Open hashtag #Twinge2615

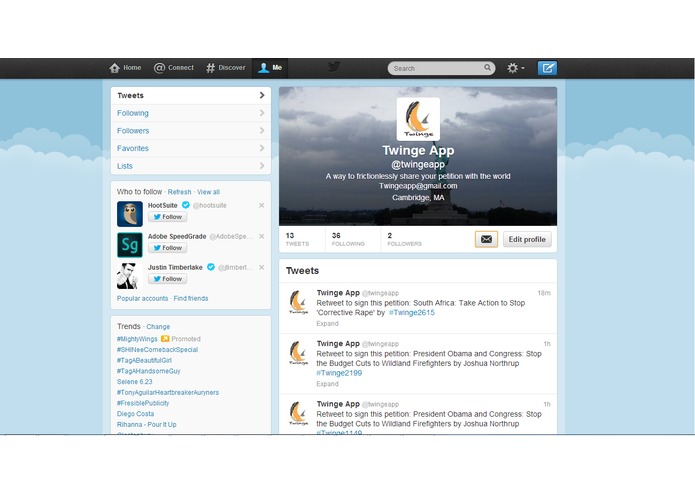[x=412, y=312]
